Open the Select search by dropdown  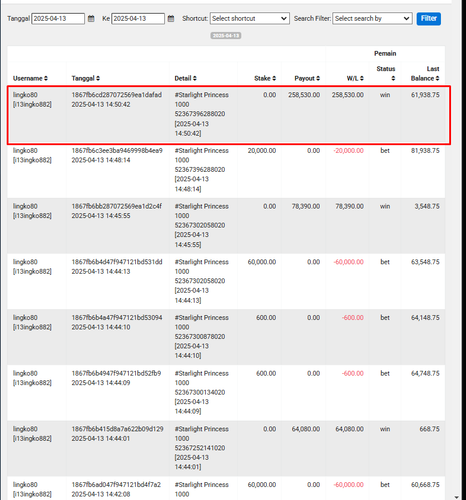(x=372, y=18)
